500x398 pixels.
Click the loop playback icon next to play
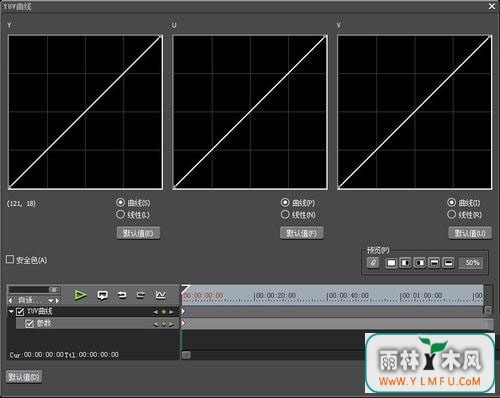click(x=102, y=295)
